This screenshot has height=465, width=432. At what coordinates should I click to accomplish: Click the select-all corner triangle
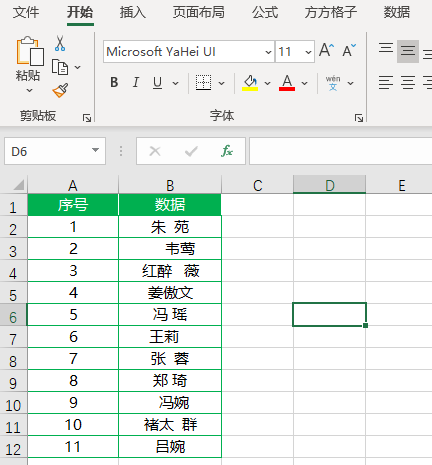click(19, 184)
